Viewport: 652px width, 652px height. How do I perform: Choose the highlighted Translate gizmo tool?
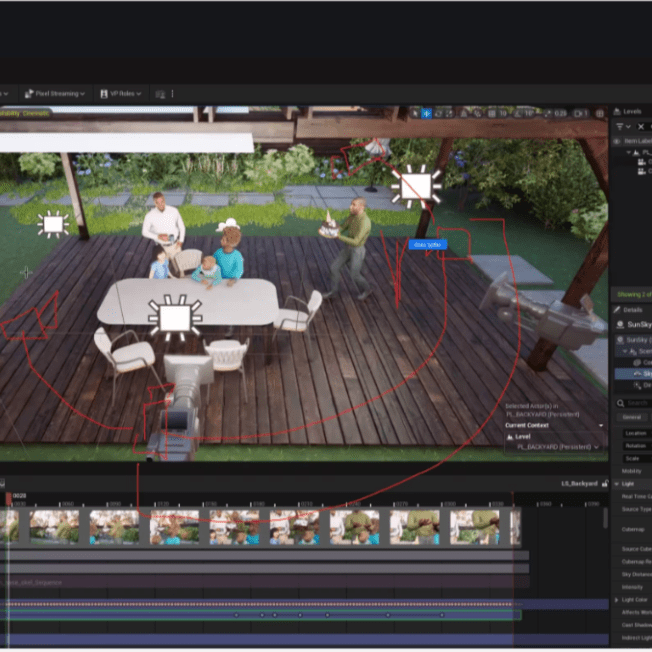point(427,113)
